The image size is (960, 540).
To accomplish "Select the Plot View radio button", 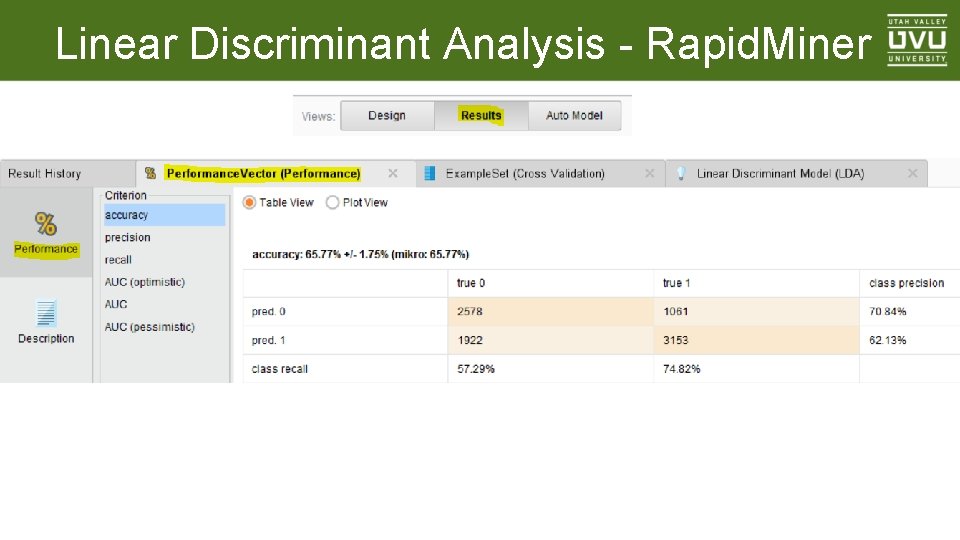I will [x=332, y=203].
